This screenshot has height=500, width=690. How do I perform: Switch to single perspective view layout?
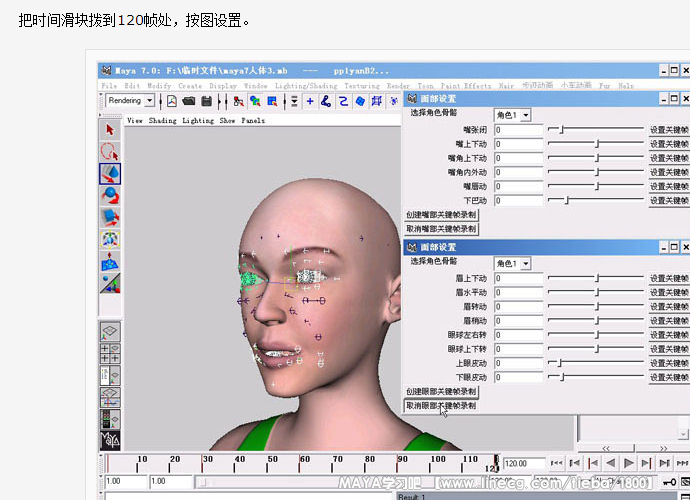[x=110, y=331]
